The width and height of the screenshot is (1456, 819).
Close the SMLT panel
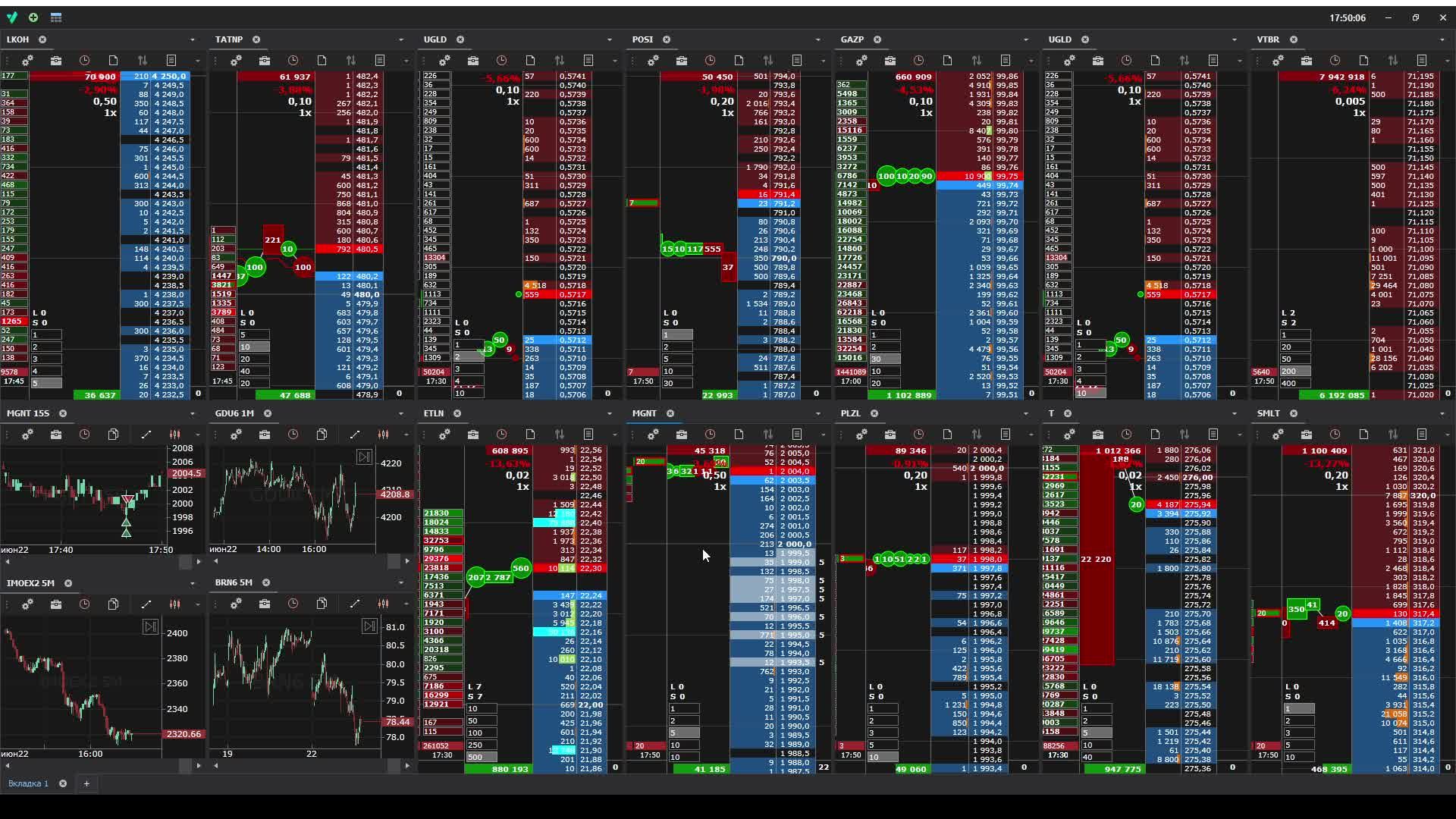[x=1294, y=413]
